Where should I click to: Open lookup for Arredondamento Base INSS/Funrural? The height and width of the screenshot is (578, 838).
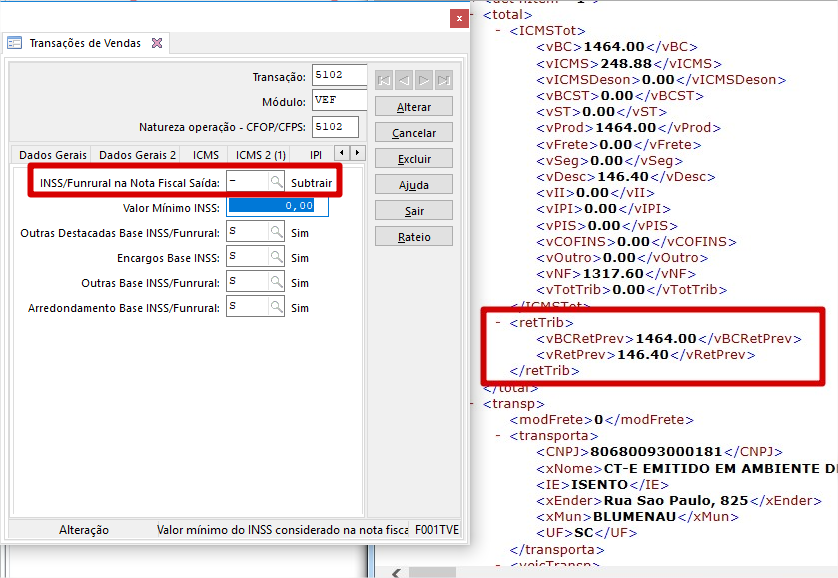tap(276, 307)
